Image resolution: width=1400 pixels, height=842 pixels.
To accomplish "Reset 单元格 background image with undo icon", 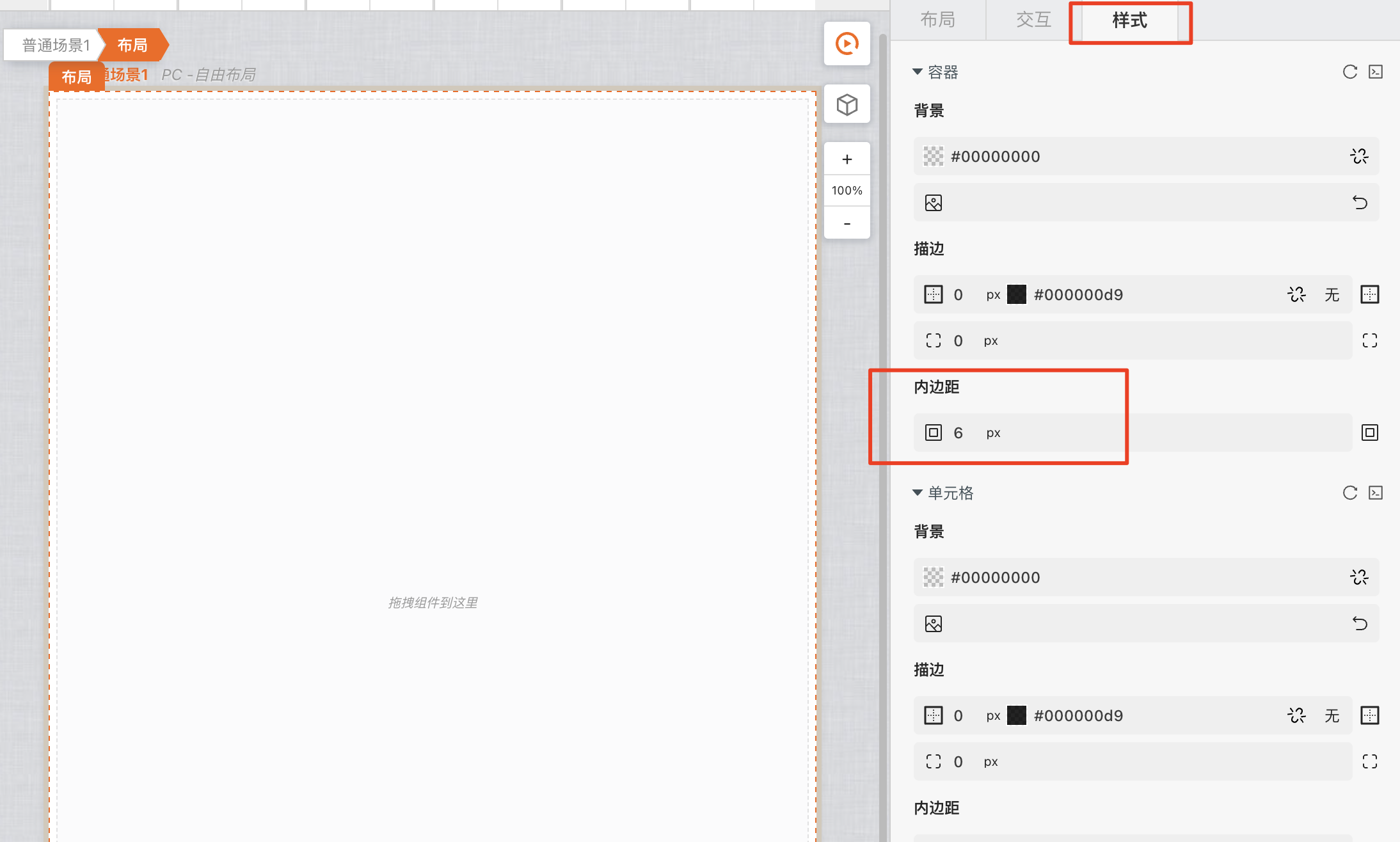I will click(x=1359, y=624).
